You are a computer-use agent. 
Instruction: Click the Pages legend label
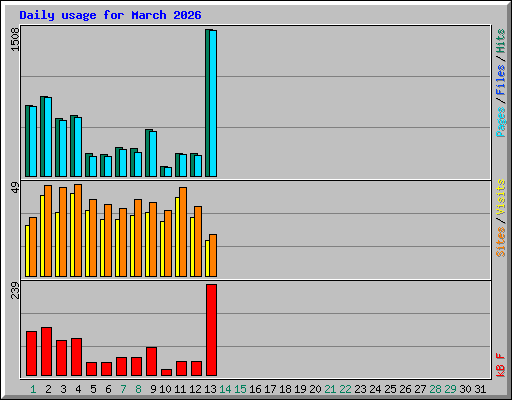[x=500, y=122]
